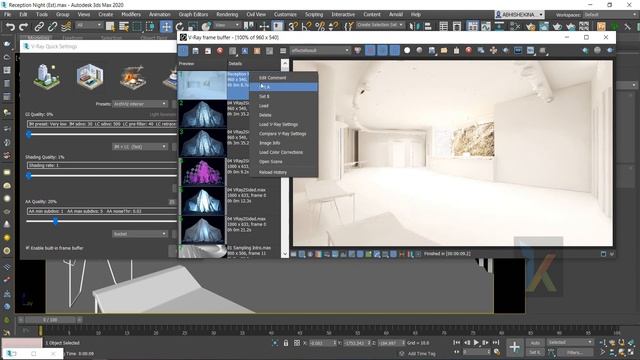The width and height of the screenshot is (640, 360).
Task: Choose the interior room preset icon in Quick Settings
Action: (x=90, y=76)
